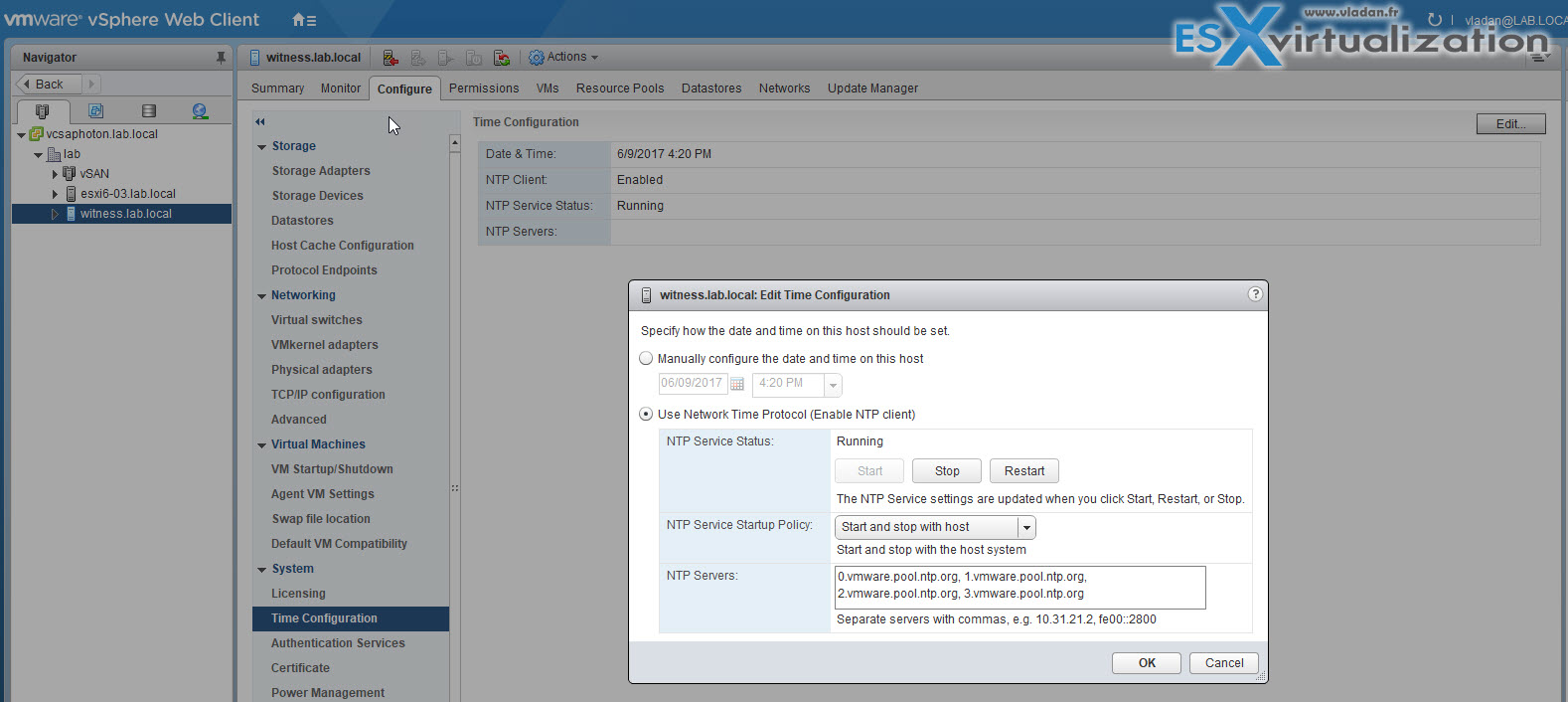Screen dimensions: 1568x702
Task: Click the Navigator Back button
Action: 49,85
